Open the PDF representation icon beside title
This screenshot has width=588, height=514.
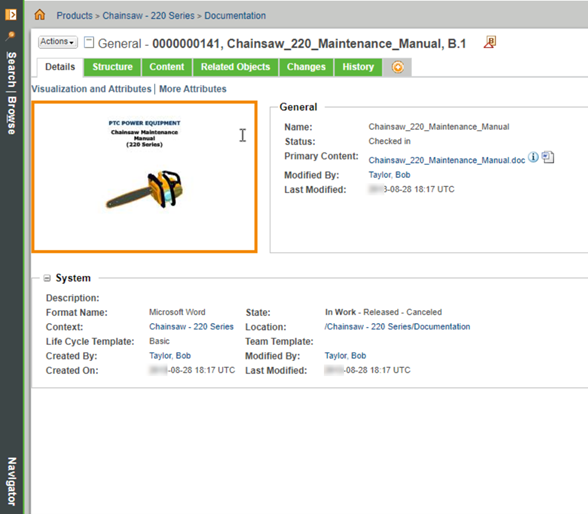pos(490,42)
